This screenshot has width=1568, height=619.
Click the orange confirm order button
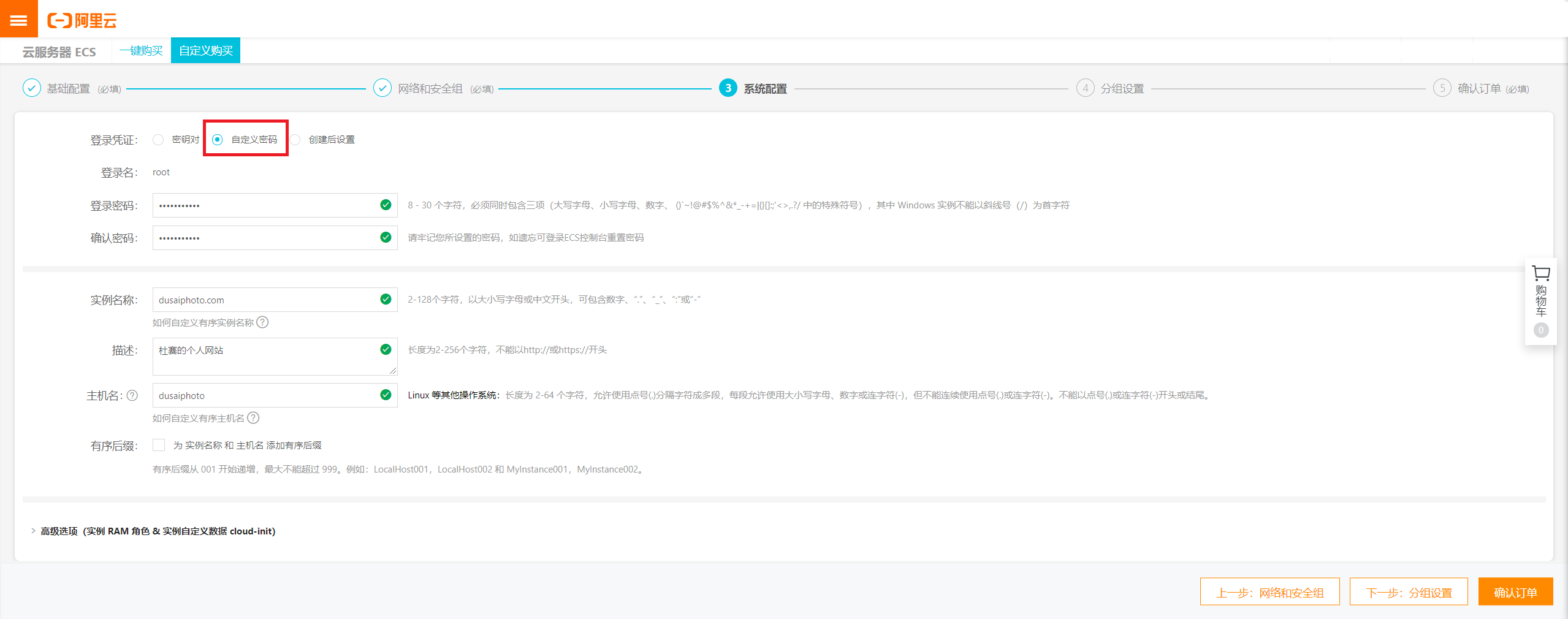(1515, 592)
